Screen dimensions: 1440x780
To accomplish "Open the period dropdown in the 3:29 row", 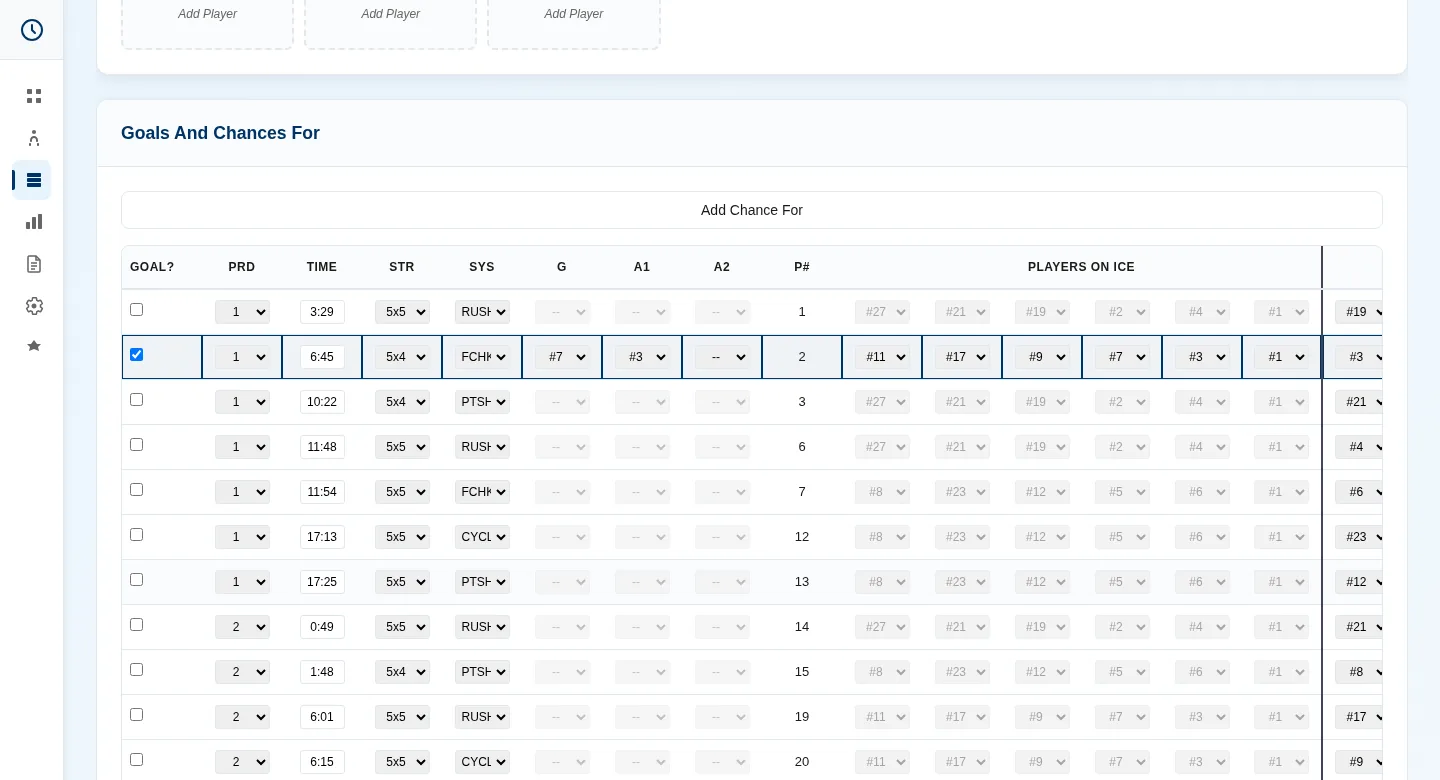I will click(242, 312).
